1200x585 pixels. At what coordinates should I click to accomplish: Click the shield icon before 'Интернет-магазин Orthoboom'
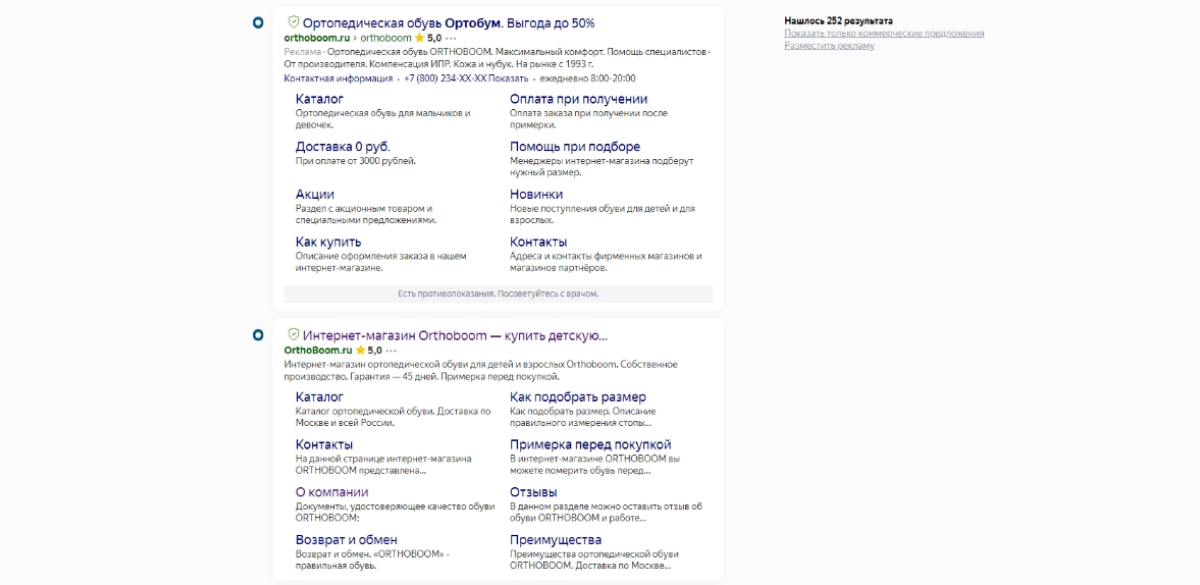click(x=293, y=335)
